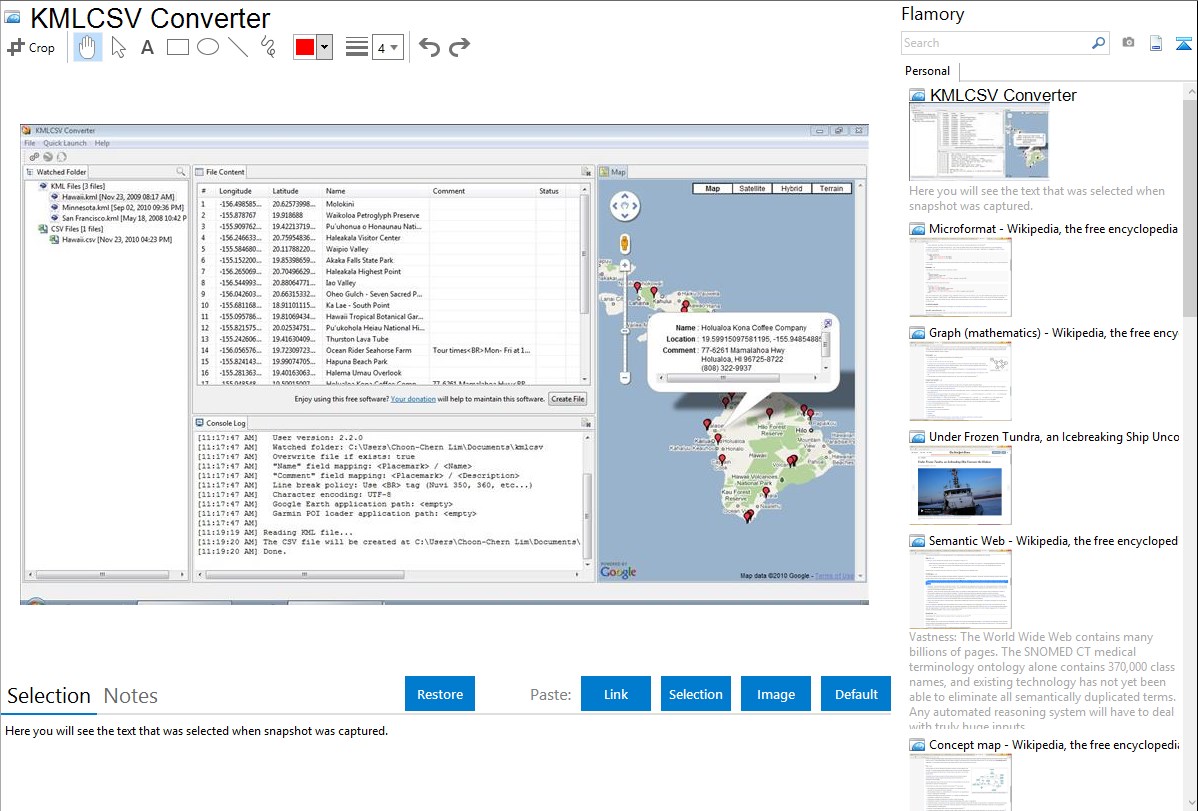Click the camera snapshot icon
This screenshot has width=1198, height=811.
coord(1128,43)
